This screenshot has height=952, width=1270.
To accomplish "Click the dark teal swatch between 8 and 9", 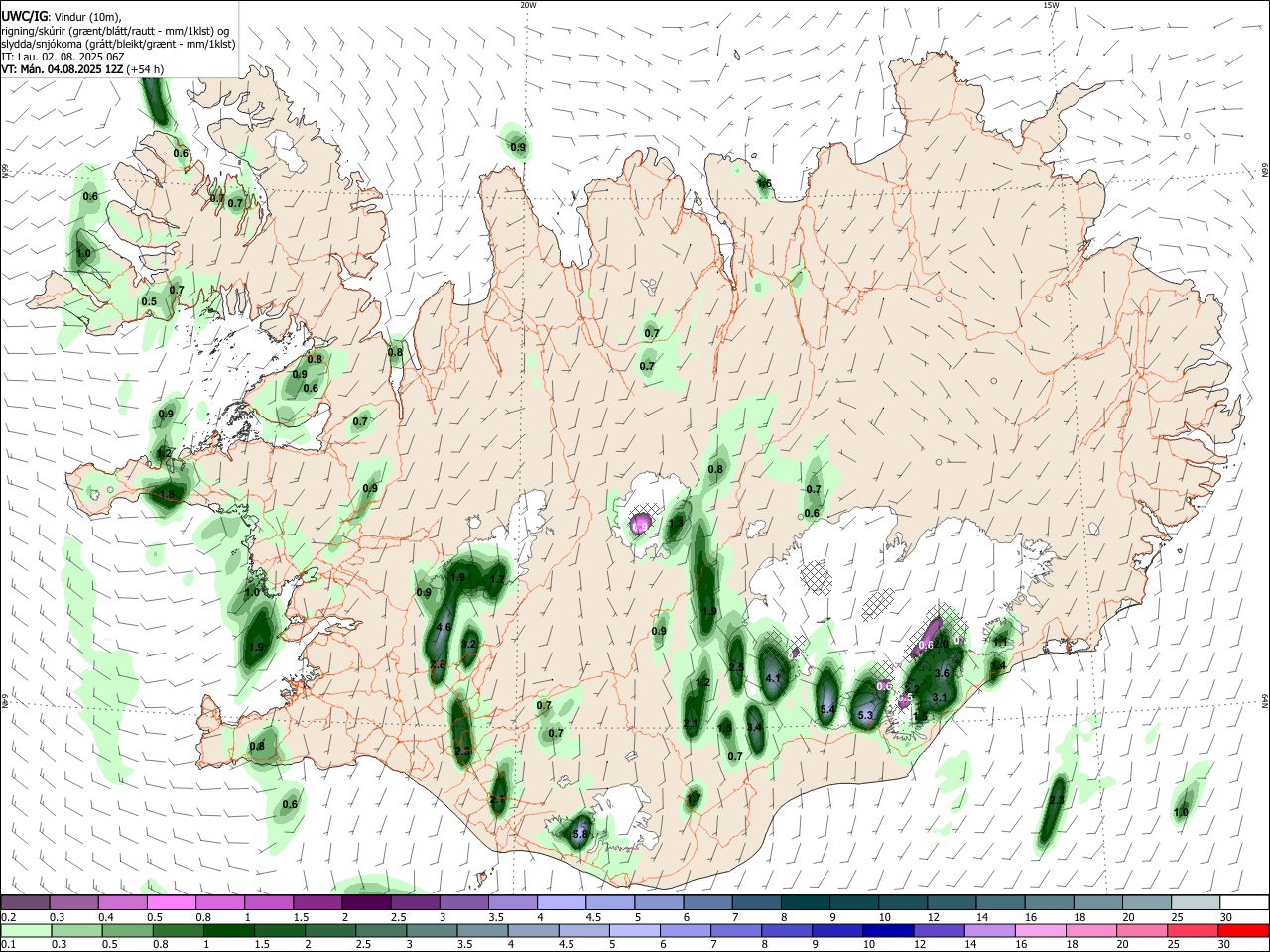I will 805,903.
